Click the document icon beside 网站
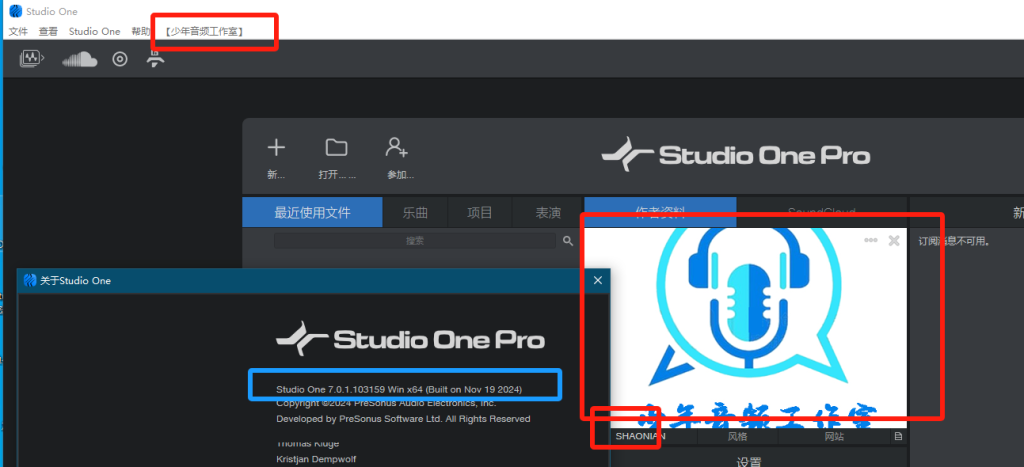Image resolution: width=1024 pixels, height=467 pixels. (x=899, y=436)
